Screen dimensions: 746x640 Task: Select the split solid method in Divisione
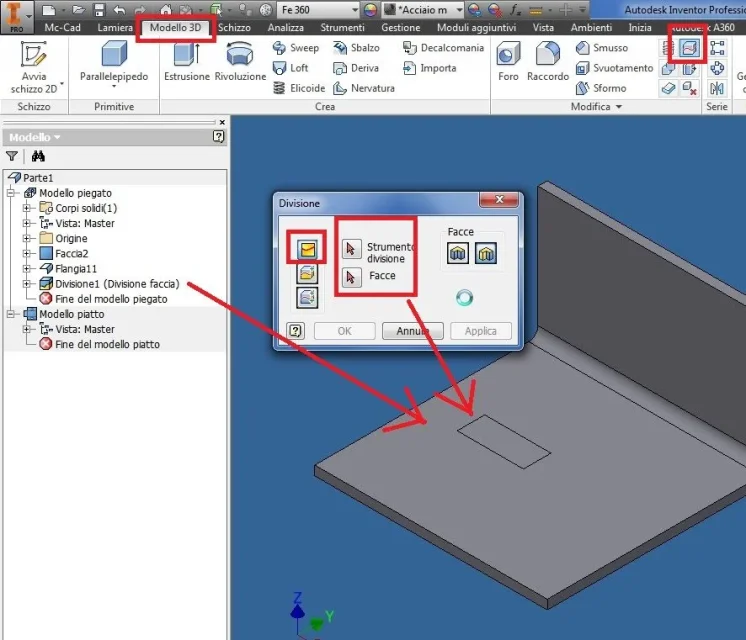(307, 298)
